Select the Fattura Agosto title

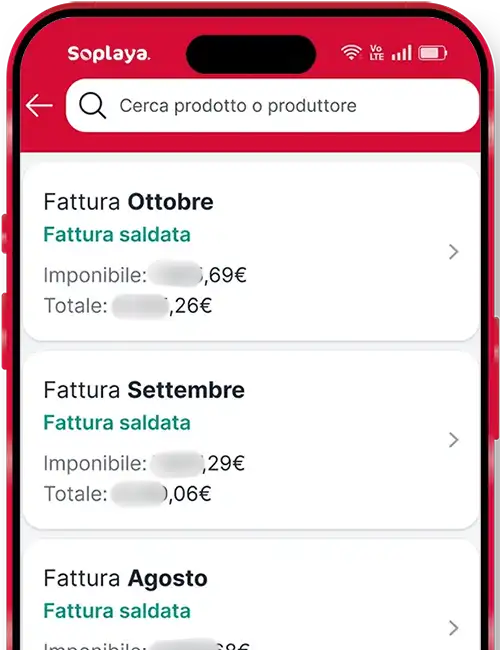click(x=126, y=579)
